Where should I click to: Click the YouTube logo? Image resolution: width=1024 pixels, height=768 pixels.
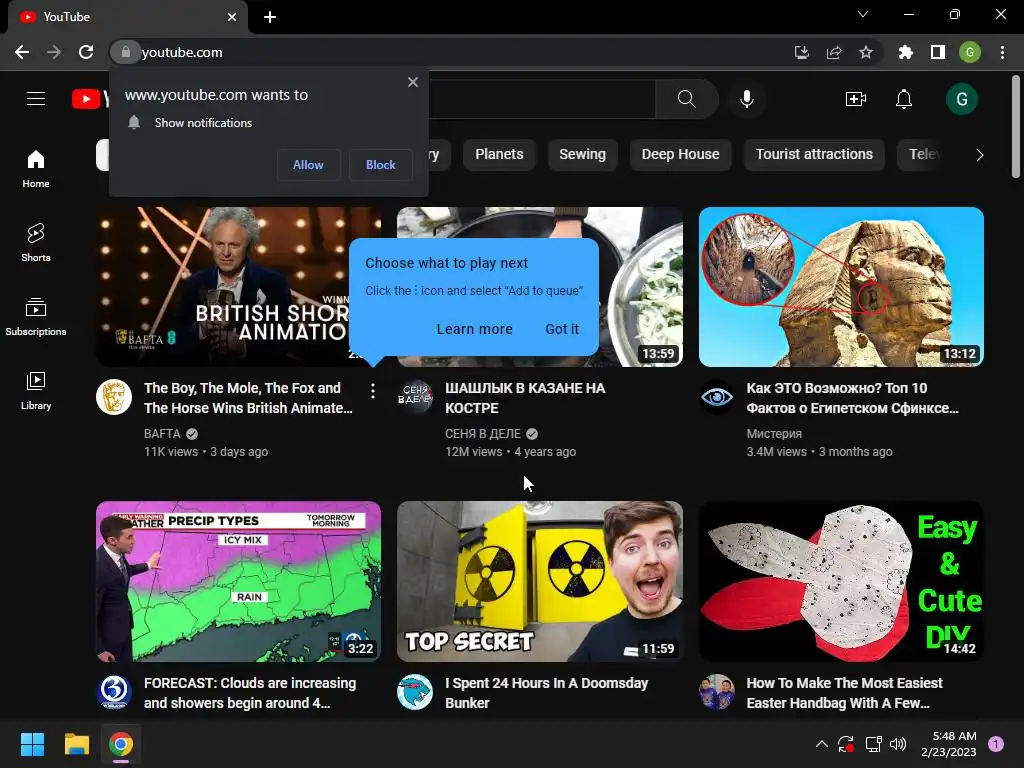90,99
